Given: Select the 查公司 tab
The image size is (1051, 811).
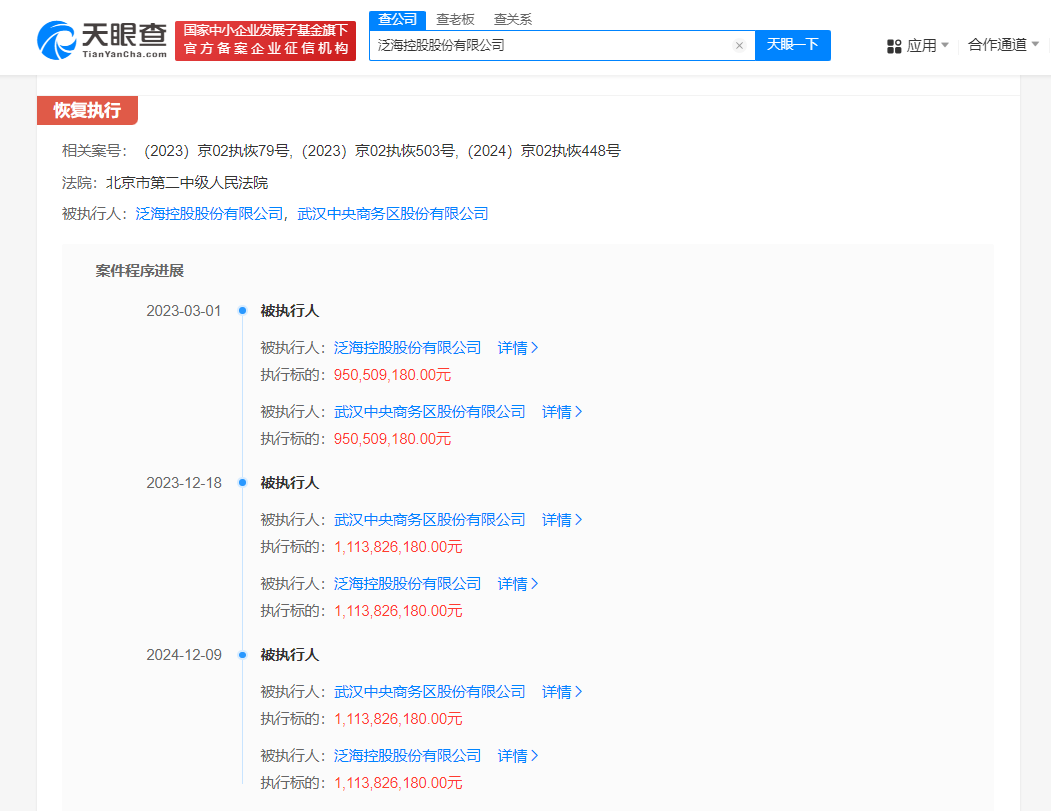Looking at the screenshot, I should [397, 19].
